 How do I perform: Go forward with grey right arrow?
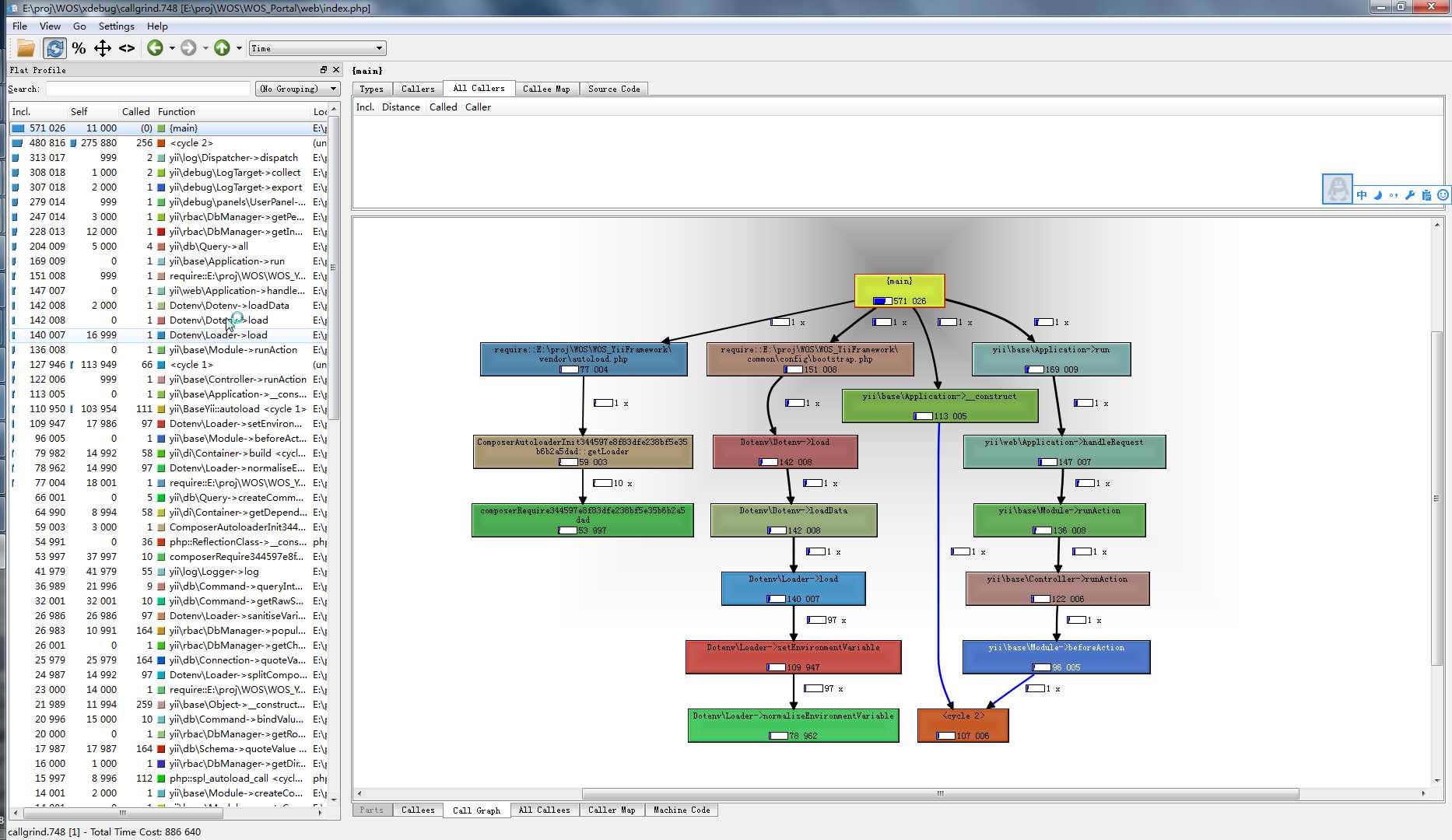click(188, 48)
